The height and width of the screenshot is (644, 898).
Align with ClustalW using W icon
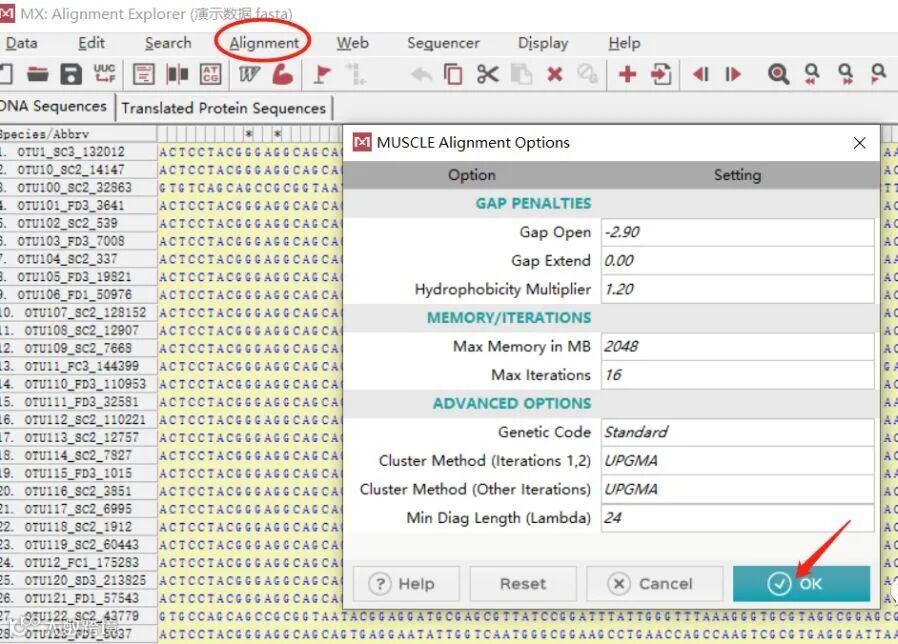pos(249,74)
